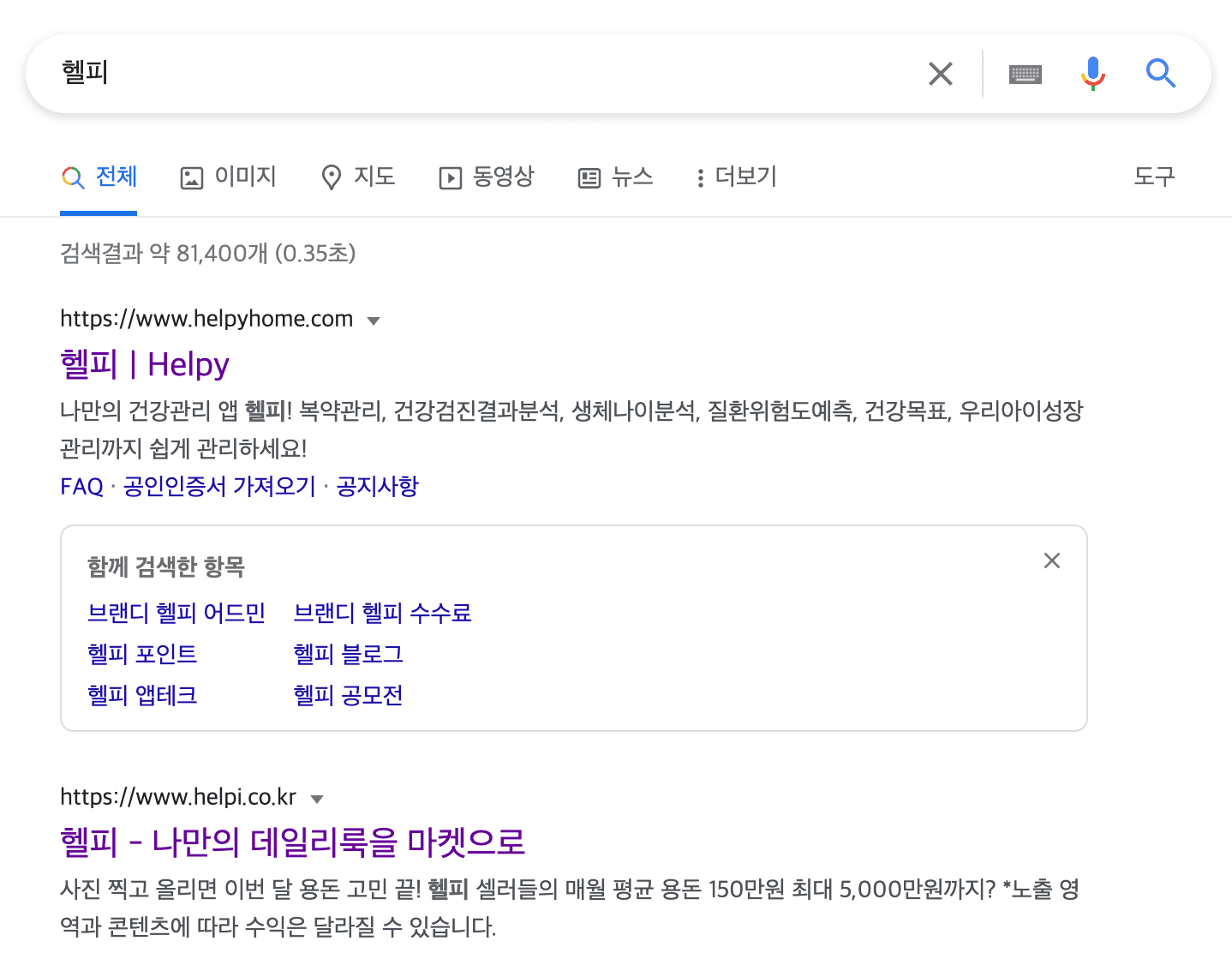Click the microphone voice search icon
The image size is (1232, 977).
tap(1091, 74)
